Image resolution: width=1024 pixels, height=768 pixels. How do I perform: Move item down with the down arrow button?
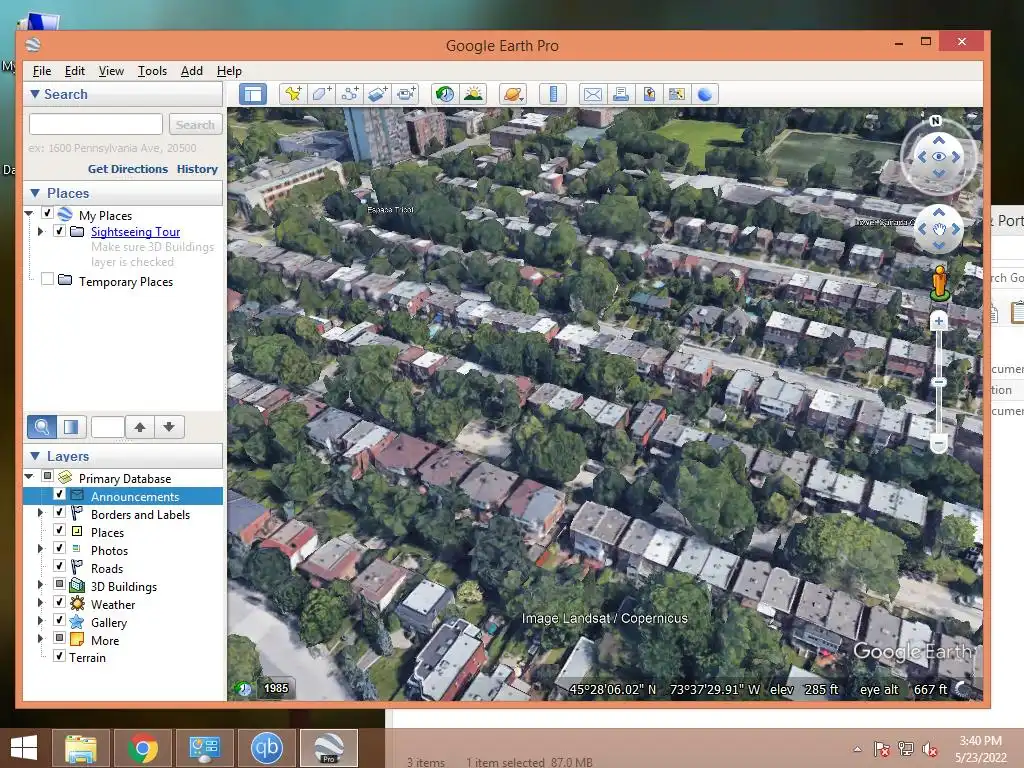click(169, 427)
